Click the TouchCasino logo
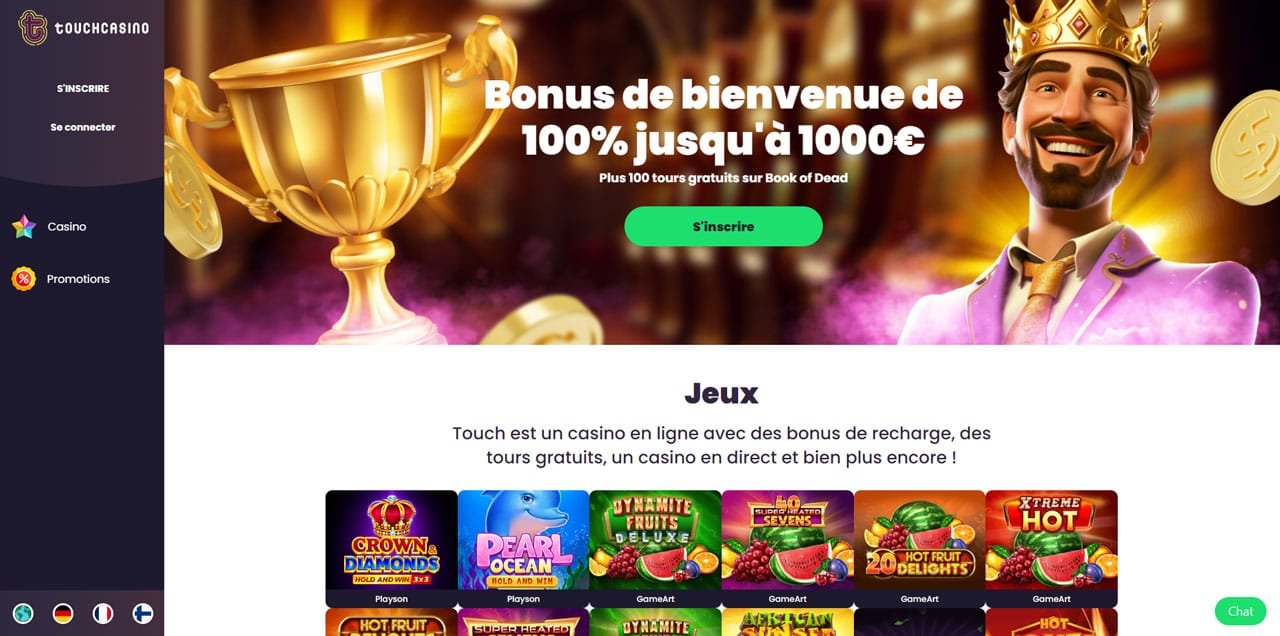The height and width of the screenshot is (636, 1280). tap(83, 27)
